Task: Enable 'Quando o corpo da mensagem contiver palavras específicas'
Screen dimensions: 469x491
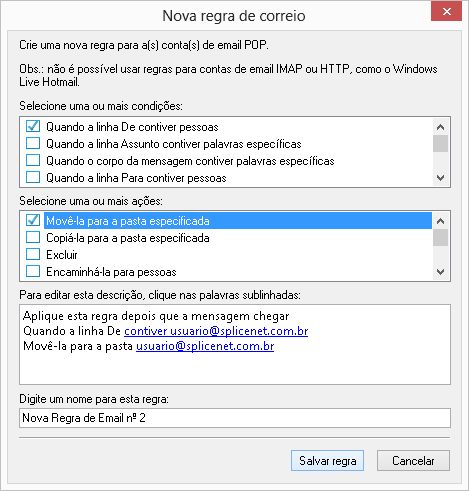Action: click(x=33, y=161)
